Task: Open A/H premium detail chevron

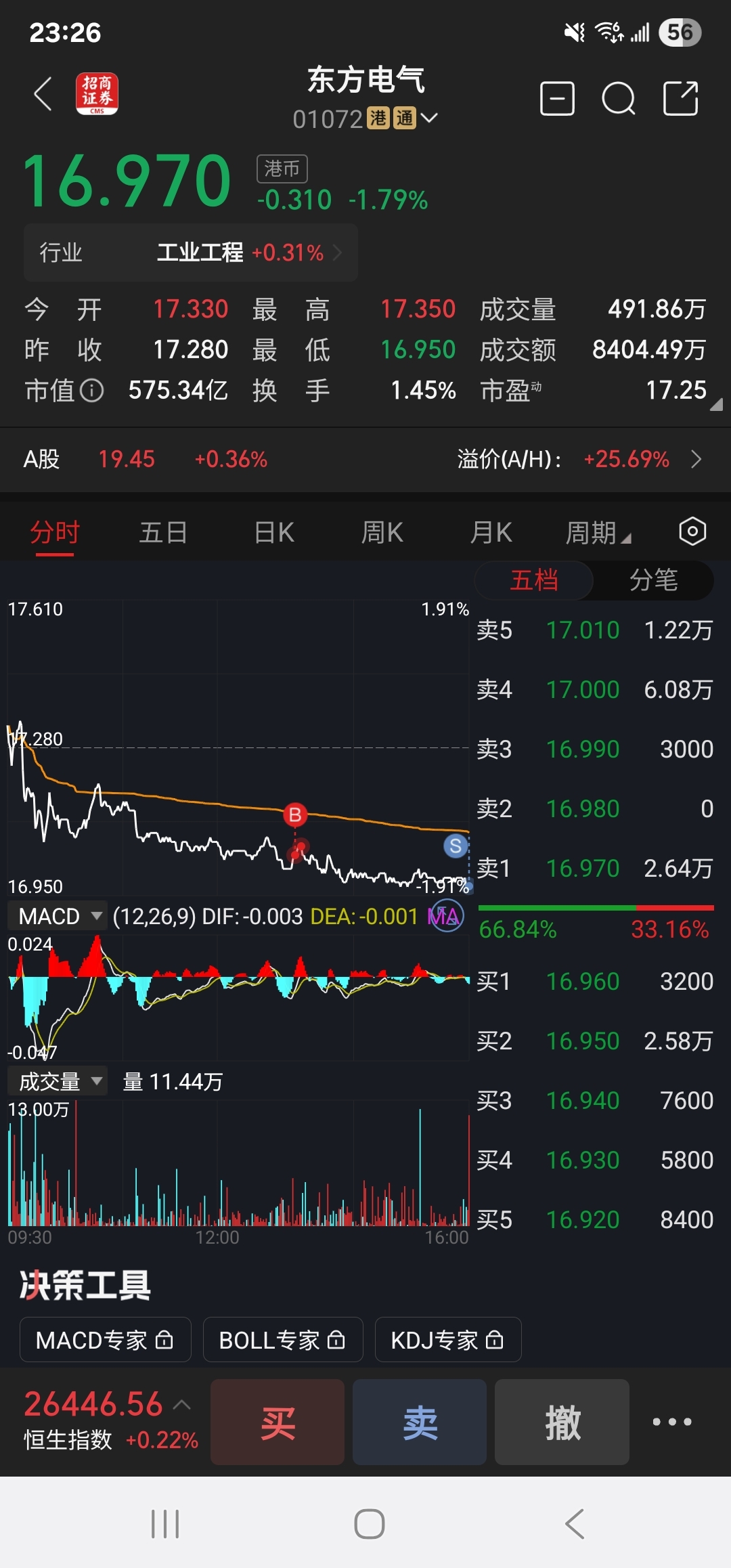Action: click(696, 459)
